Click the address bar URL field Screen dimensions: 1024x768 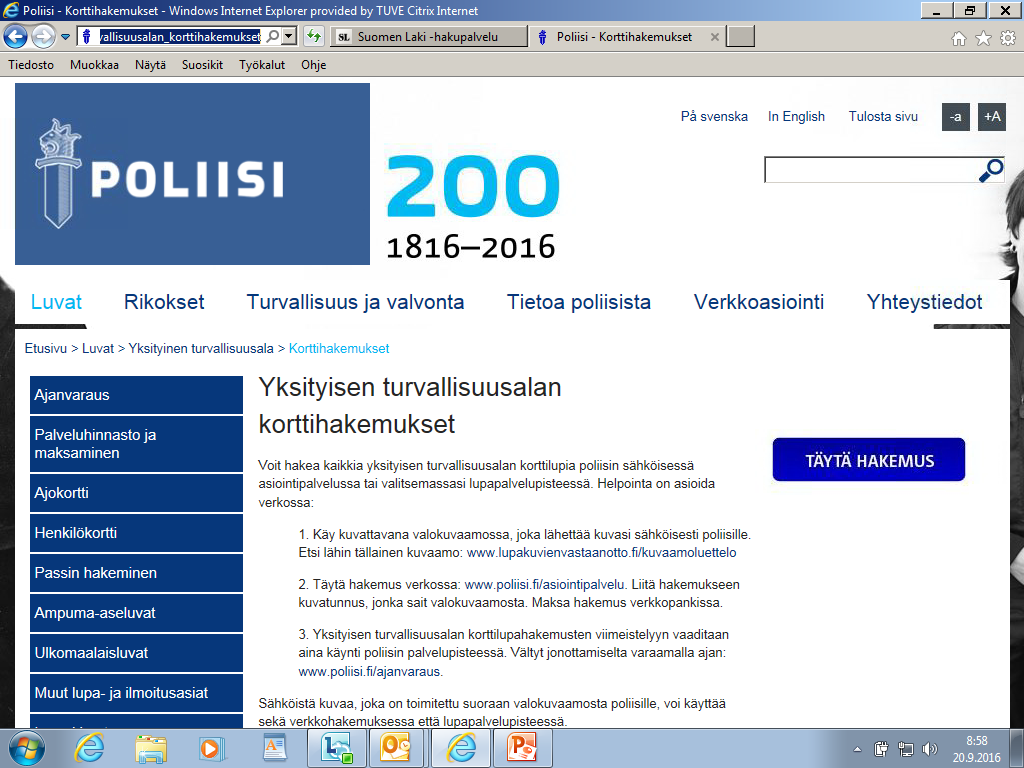tap(180, 37)
